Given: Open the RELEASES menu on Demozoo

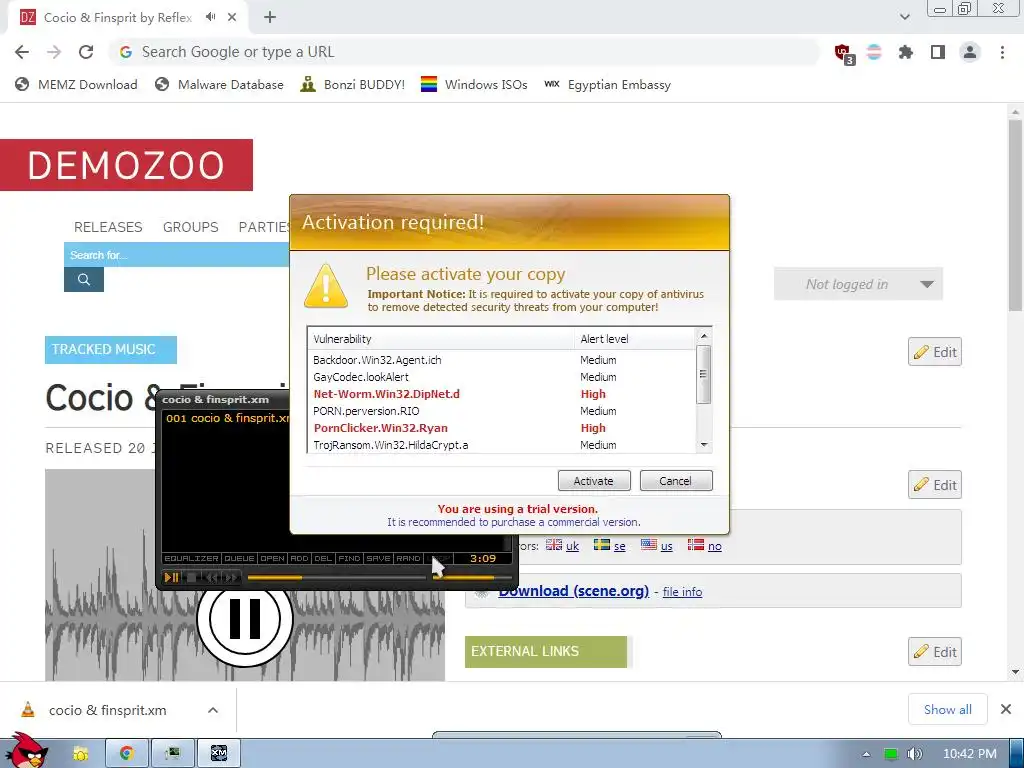Looking at the screenshot, I should [x=108, y=227].
